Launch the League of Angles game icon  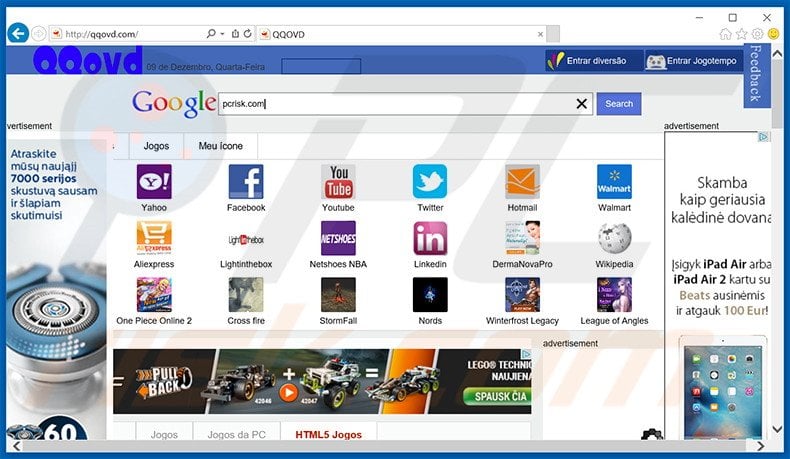(x=614, y=295)
